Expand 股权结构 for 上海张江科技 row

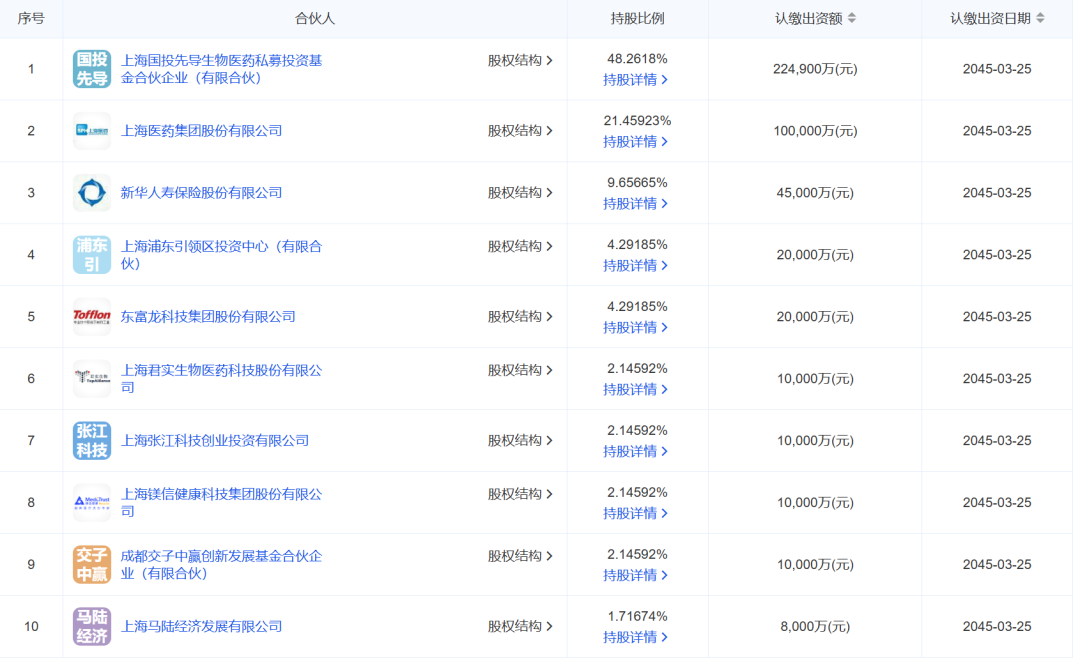click(x=520, y=441)
